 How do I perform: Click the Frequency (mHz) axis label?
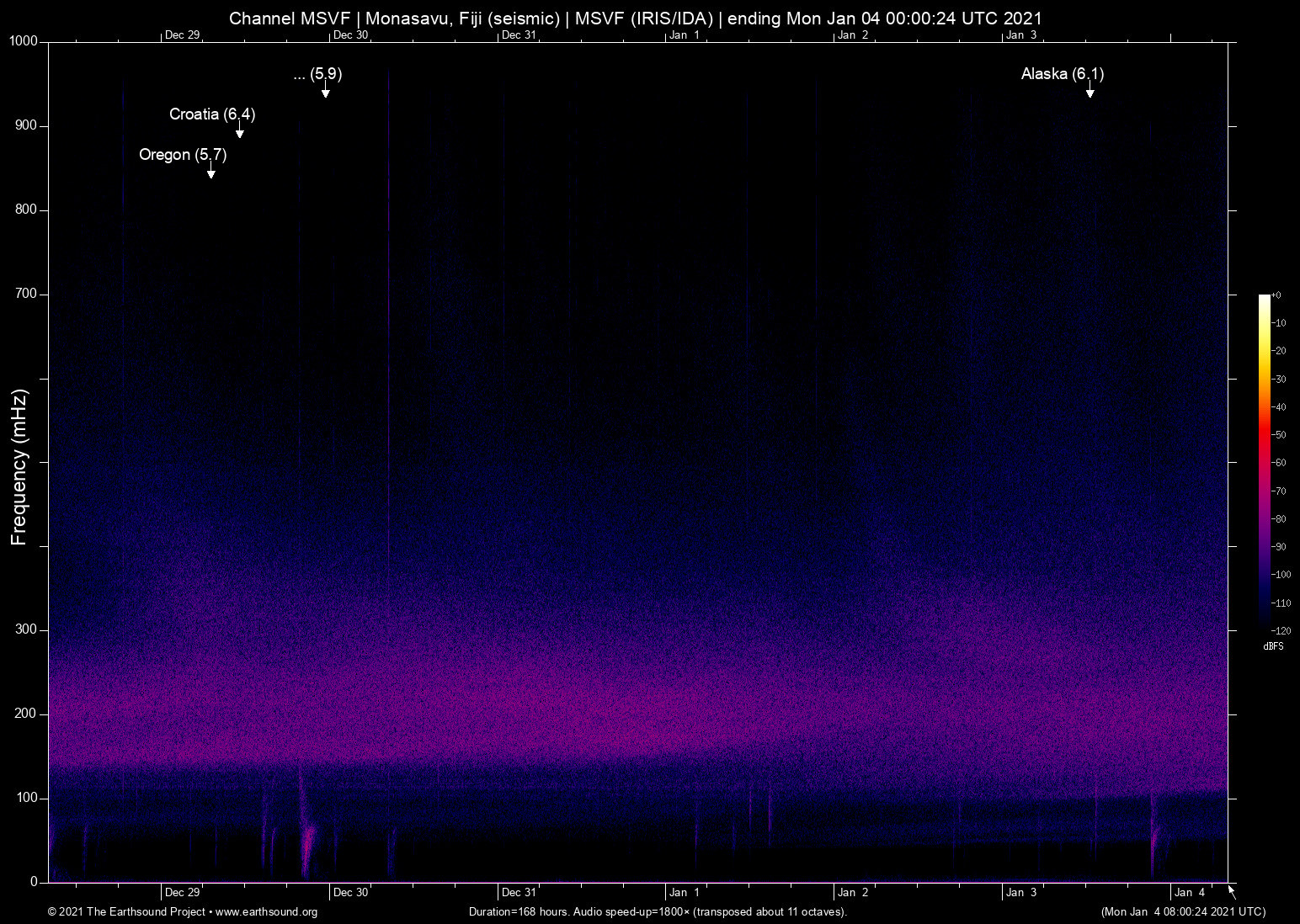(19, 467)
